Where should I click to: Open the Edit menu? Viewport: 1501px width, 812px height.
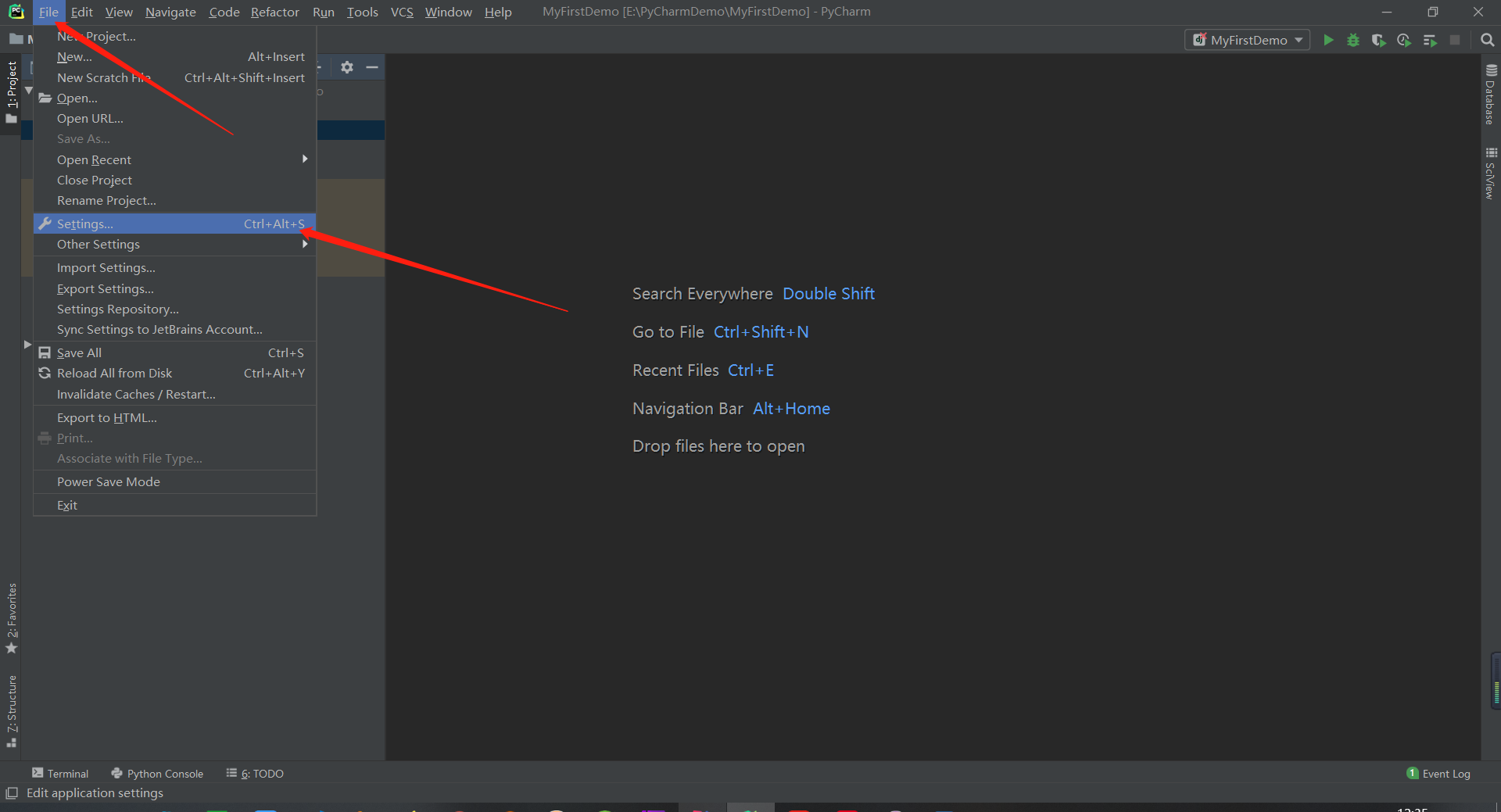81,12
